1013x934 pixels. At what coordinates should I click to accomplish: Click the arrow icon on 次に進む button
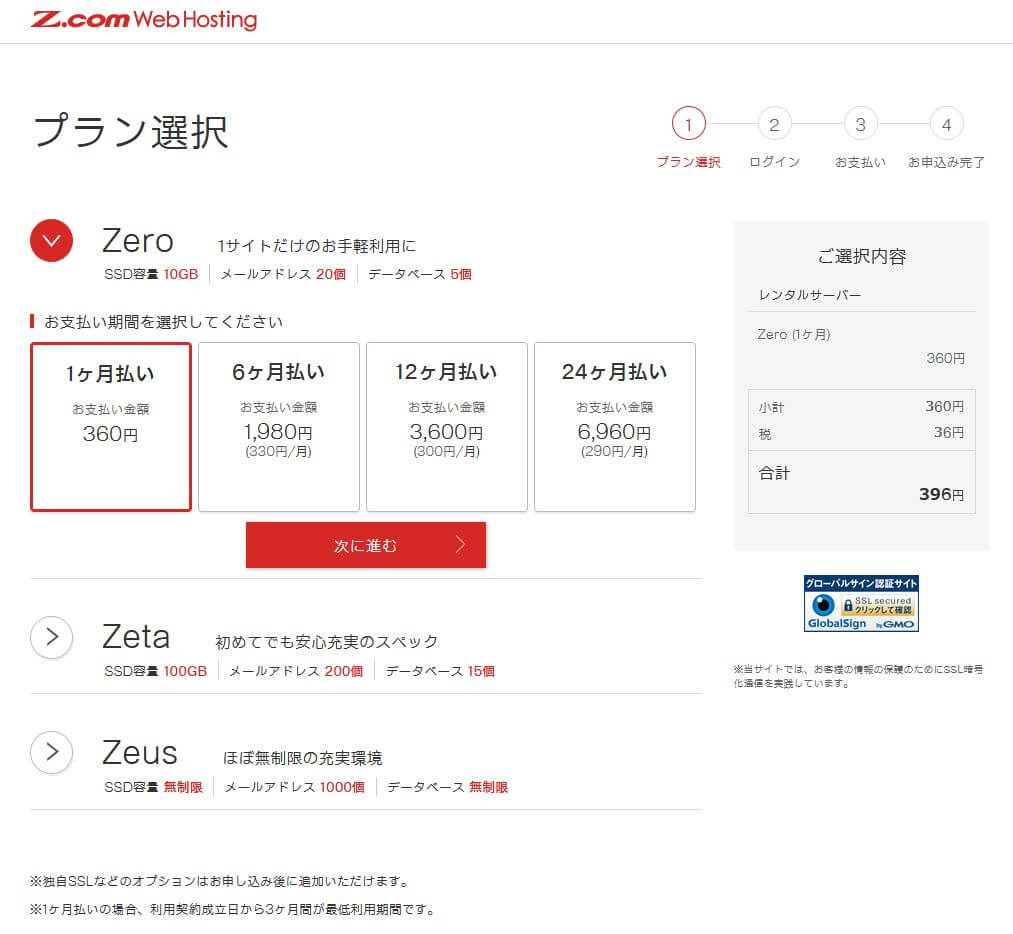[x=460, y=545]
